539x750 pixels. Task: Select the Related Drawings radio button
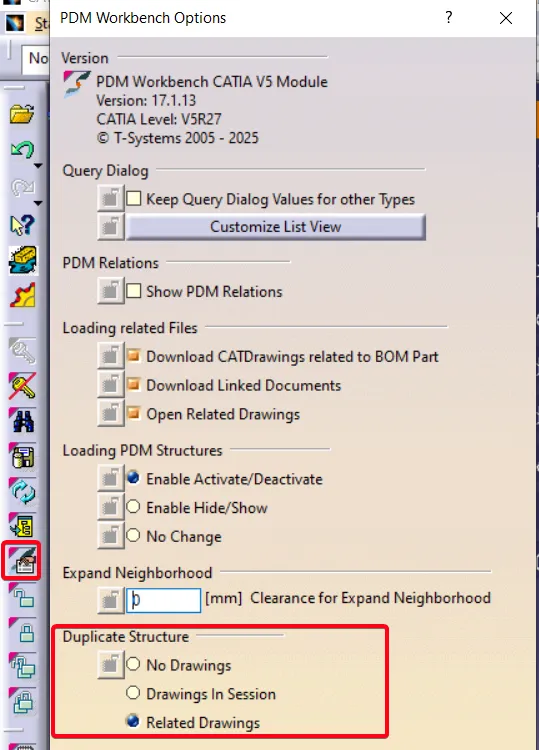click(133, 721)
